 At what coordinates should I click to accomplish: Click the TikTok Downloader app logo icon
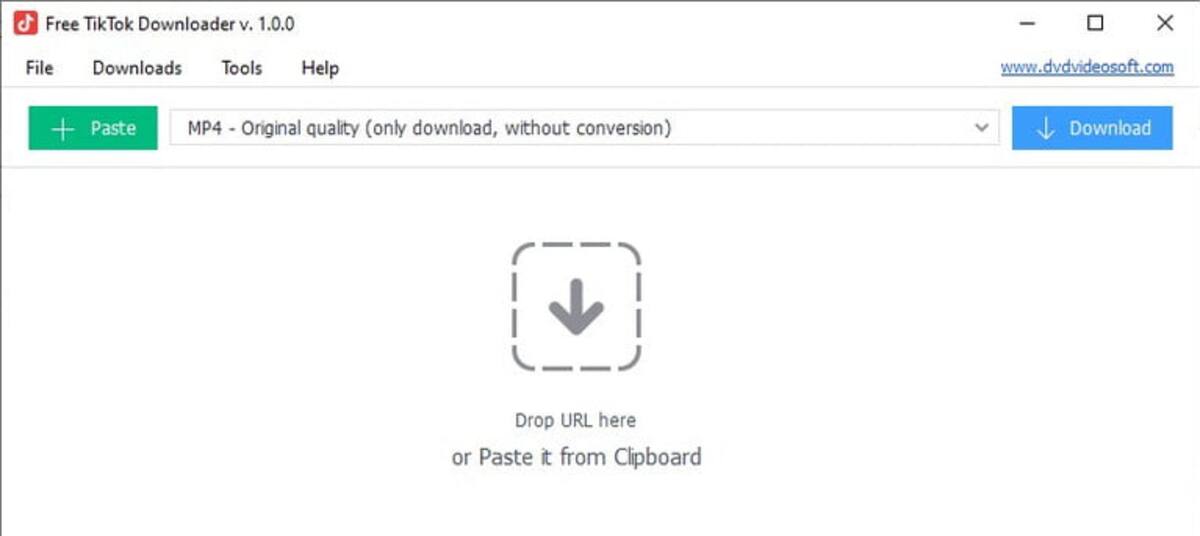[x=25, y=23]
